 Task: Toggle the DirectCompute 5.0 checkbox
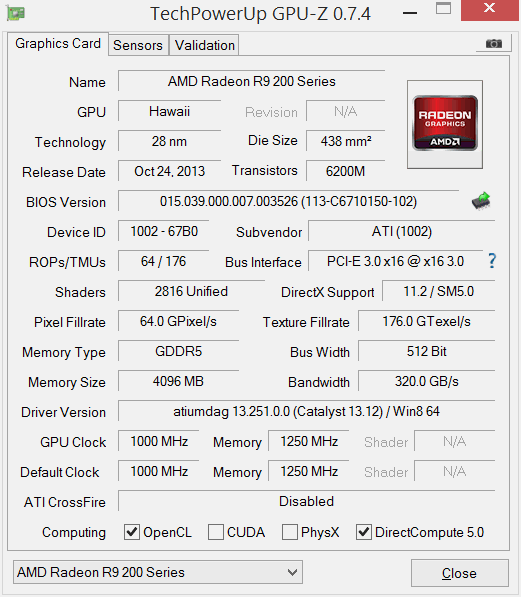point(363,532)
